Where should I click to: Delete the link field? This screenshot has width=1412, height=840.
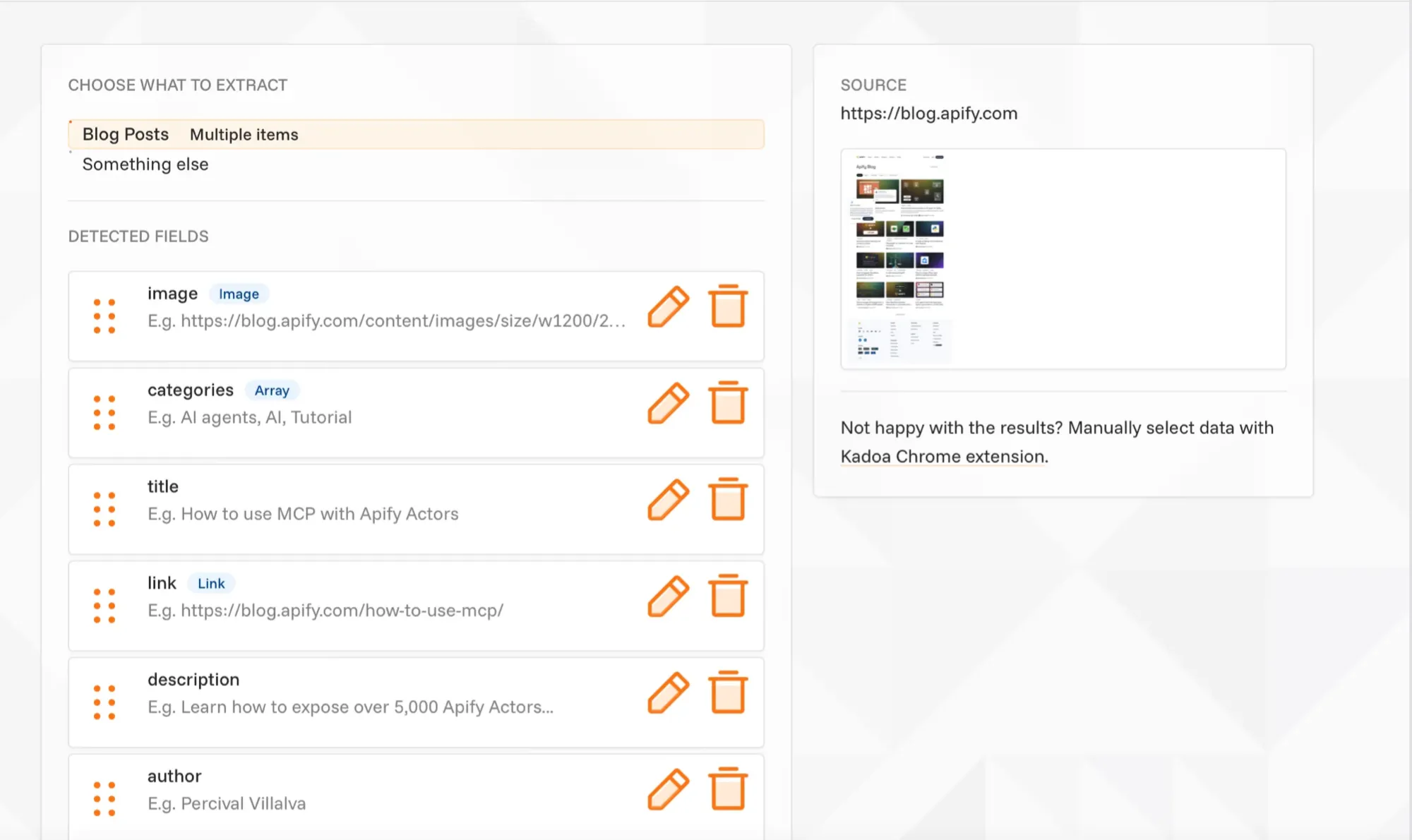[727, 595]
